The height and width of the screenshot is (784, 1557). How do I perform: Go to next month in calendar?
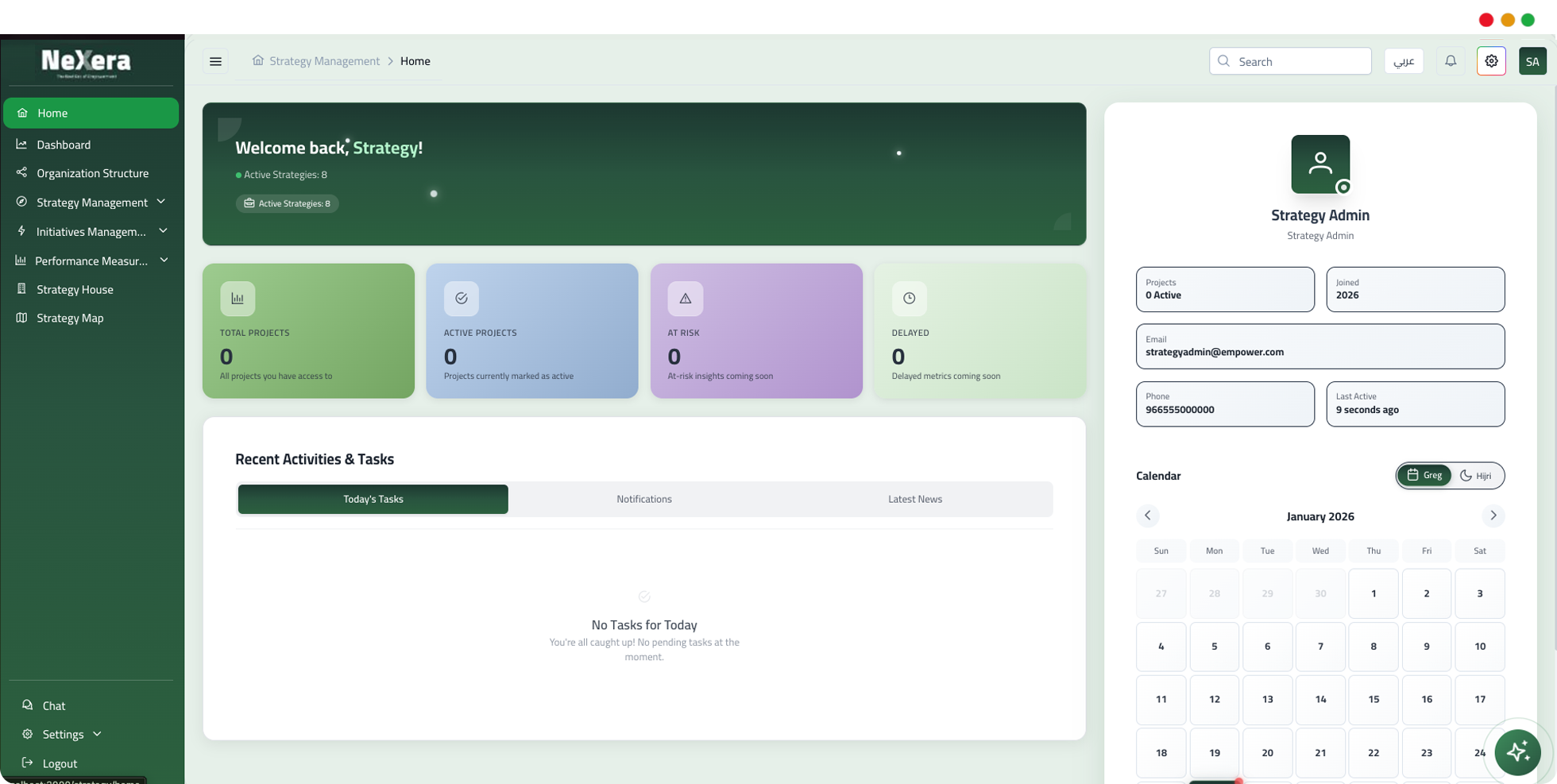pos(1493,516)
